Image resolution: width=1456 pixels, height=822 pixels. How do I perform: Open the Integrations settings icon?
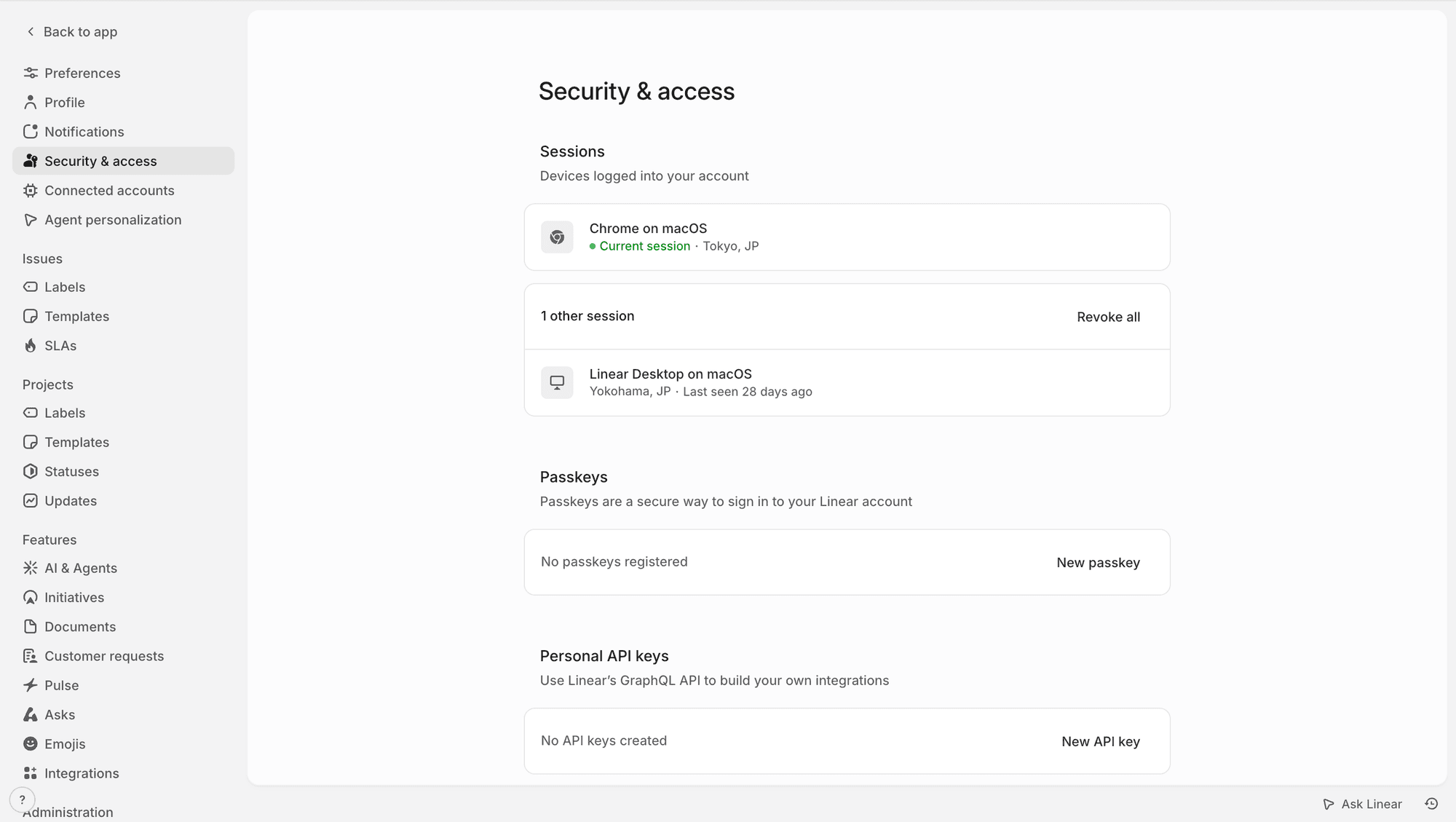click(x=30, y=773)
